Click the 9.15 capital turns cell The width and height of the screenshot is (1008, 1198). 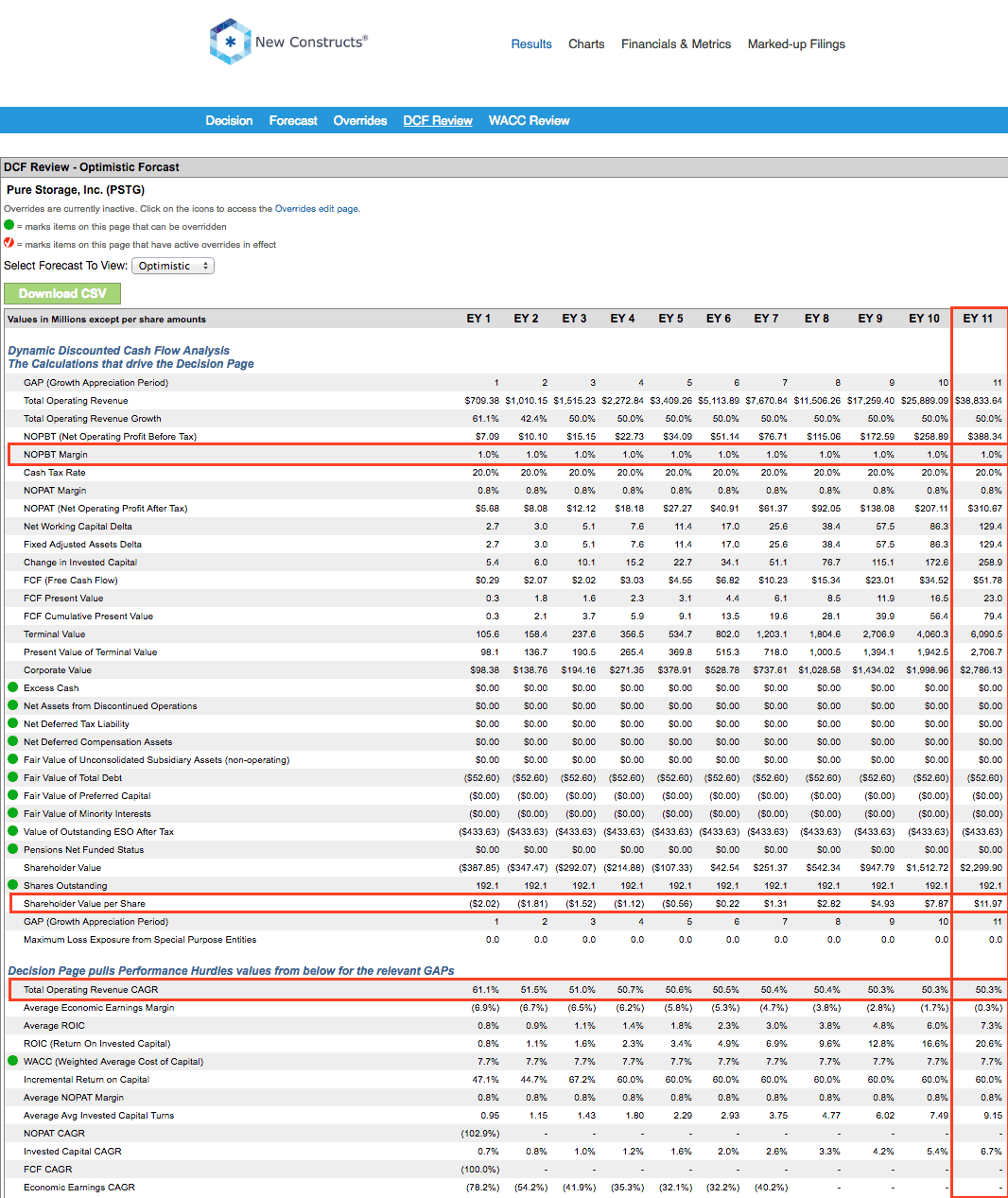pyautogui.click(x=993, y=1115)
